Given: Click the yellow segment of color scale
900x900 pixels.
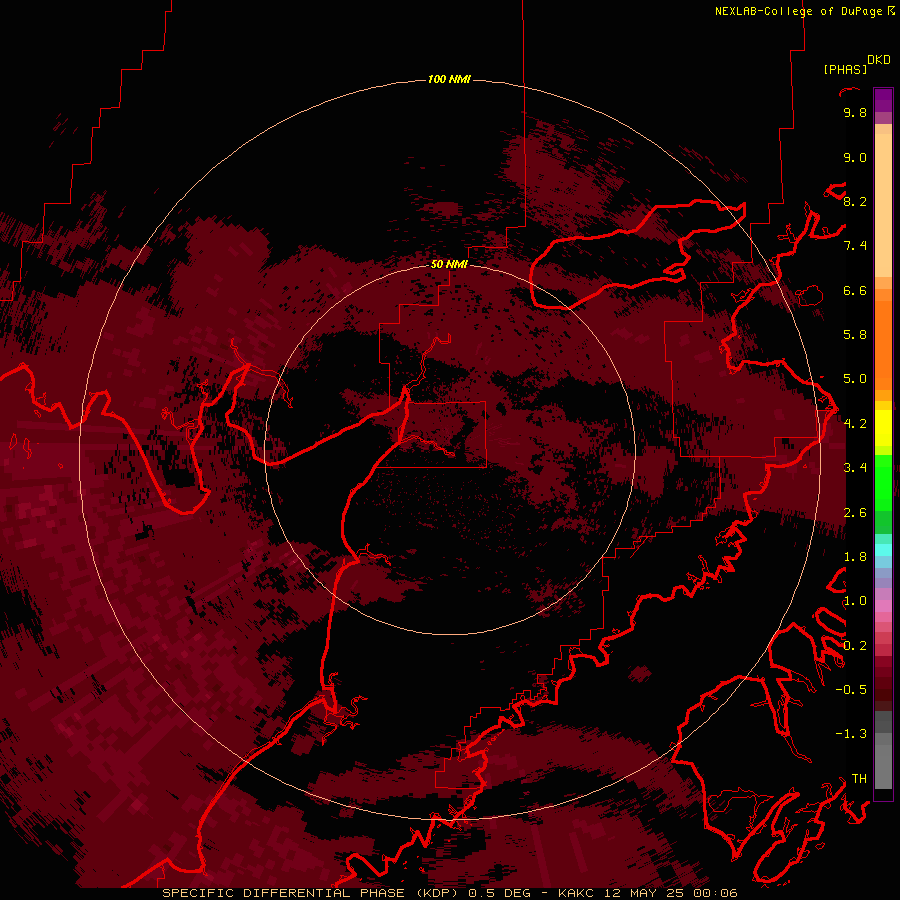Looking at the screenshot, I should click(x=883, y=428).
